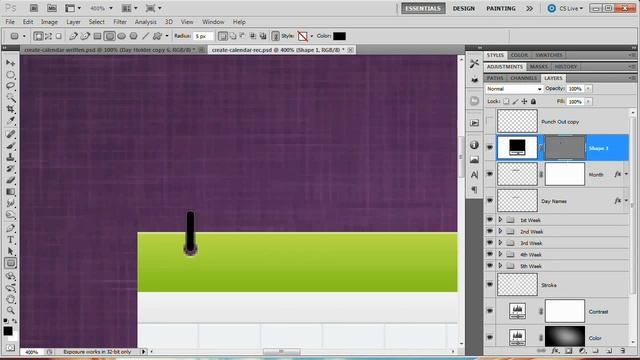The height and width of the screenshot is (360, 640).
Task: Choose the Line shape in options bar
Action: (145, 36)
